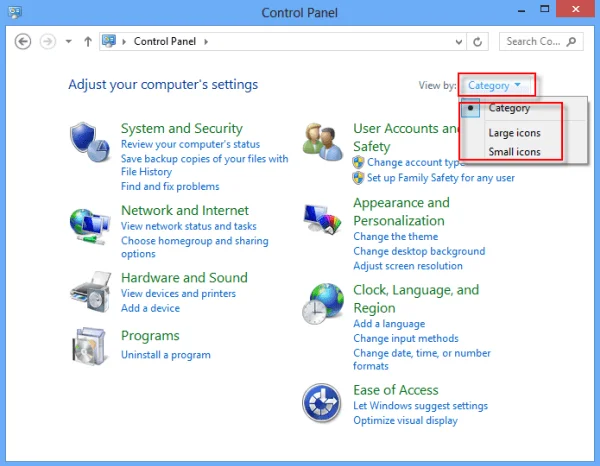
Task: Go up one level with Up arrow
Action: 88,41
